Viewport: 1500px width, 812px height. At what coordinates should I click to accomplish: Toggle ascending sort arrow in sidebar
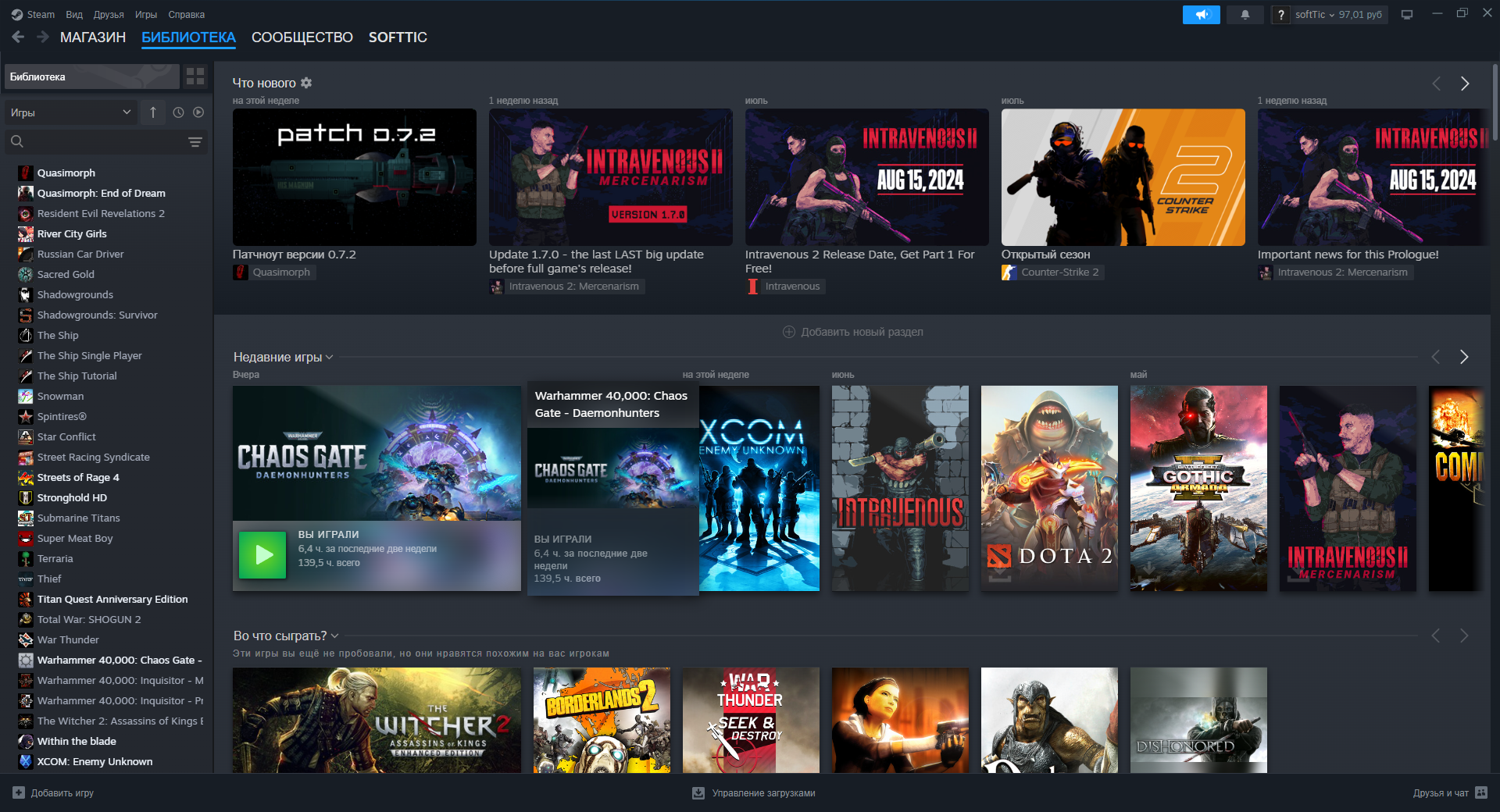(153, 112)
